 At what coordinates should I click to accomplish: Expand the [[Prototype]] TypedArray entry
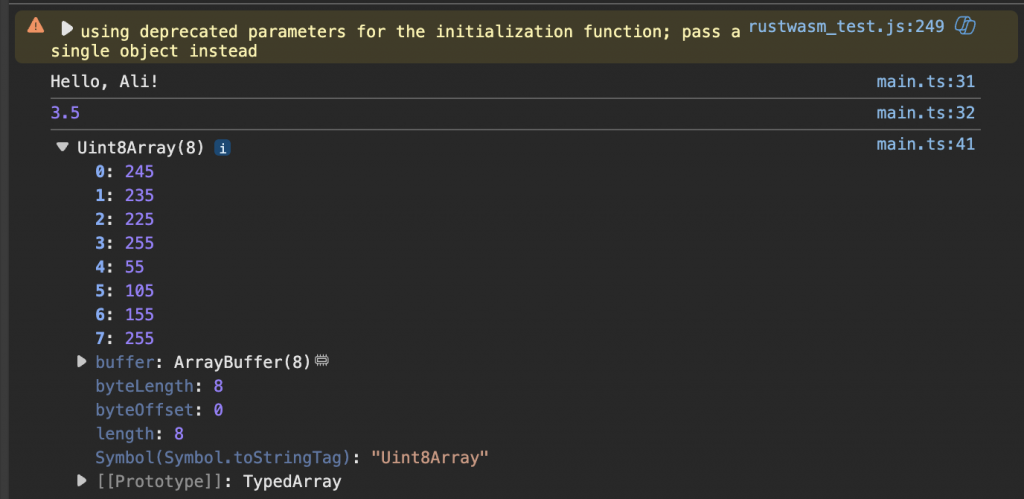coord(82,482)
